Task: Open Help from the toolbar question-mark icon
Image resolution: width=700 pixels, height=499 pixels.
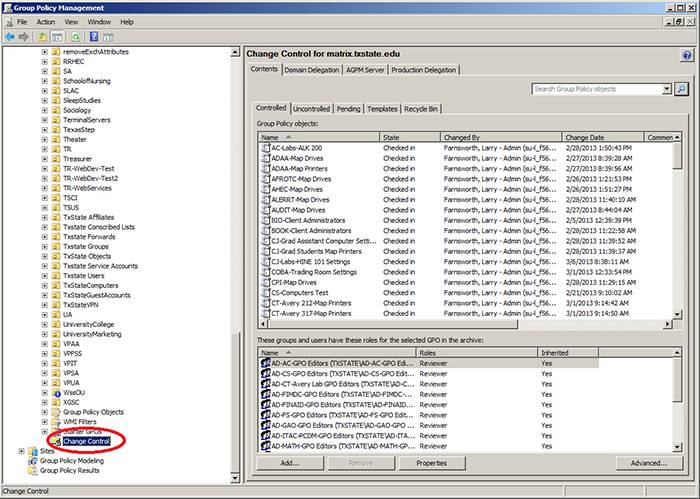Action: pyautogui.click(x=93, y=36)
